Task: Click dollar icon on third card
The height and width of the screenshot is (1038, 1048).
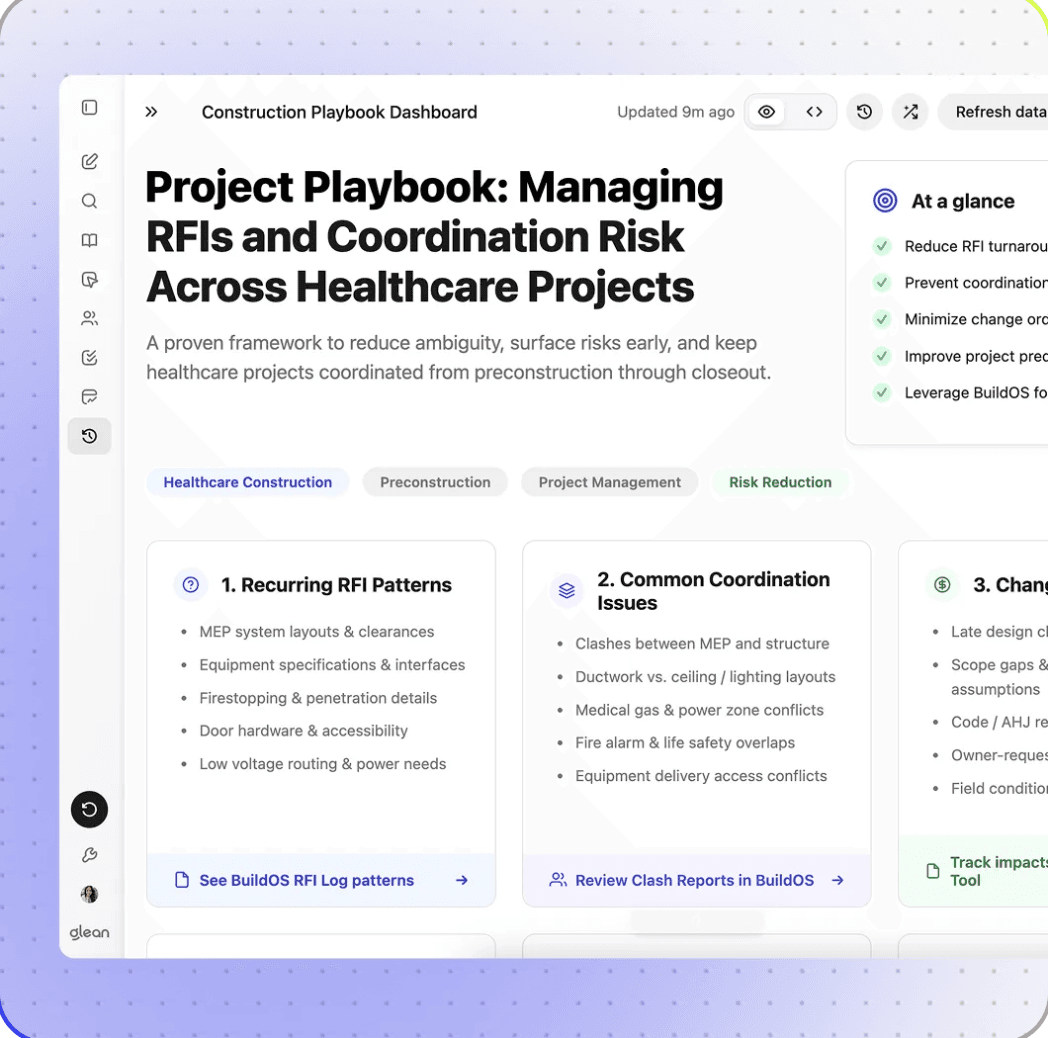Action: coord(942,585)
